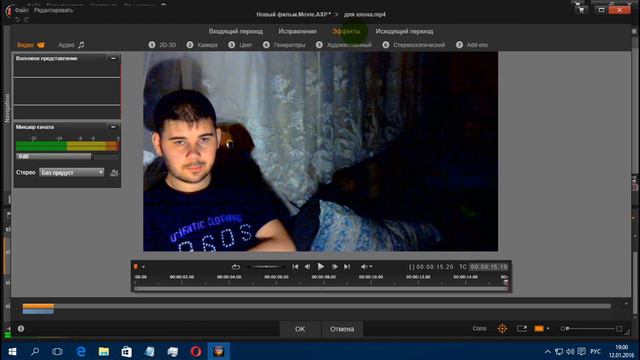Image resolution: width=640 pixels, height=360 pixels.
Task: Open marker dropdown arrow beside orange marker
Action: [x=143, y=267]
